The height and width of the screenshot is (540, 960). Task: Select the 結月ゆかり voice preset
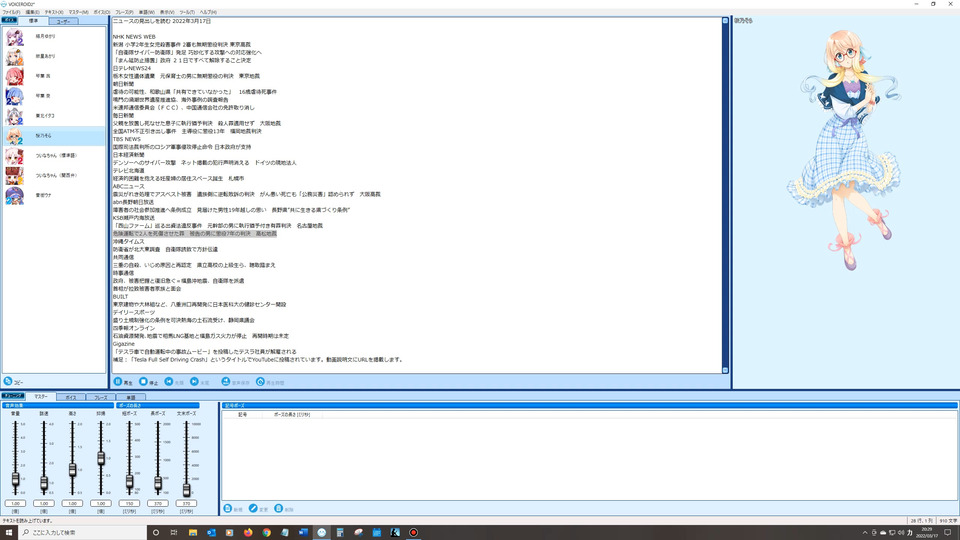coord(54,37)
